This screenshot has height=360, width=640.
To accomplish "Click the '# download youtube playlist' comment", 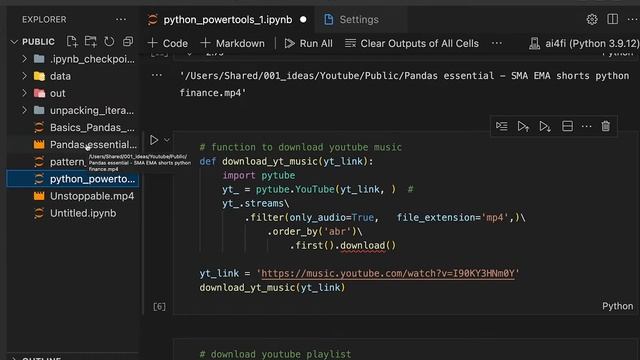I will (275, 353).
